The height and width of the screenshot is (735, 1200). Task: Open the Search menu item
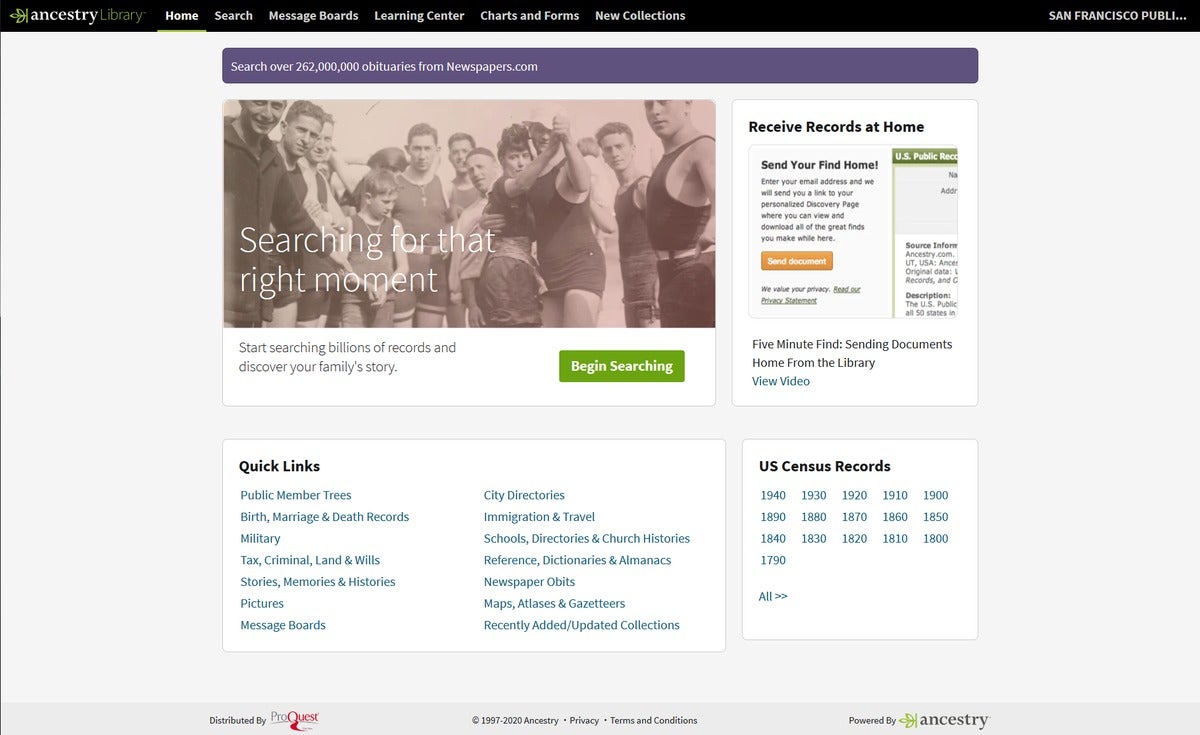(233, 15)
